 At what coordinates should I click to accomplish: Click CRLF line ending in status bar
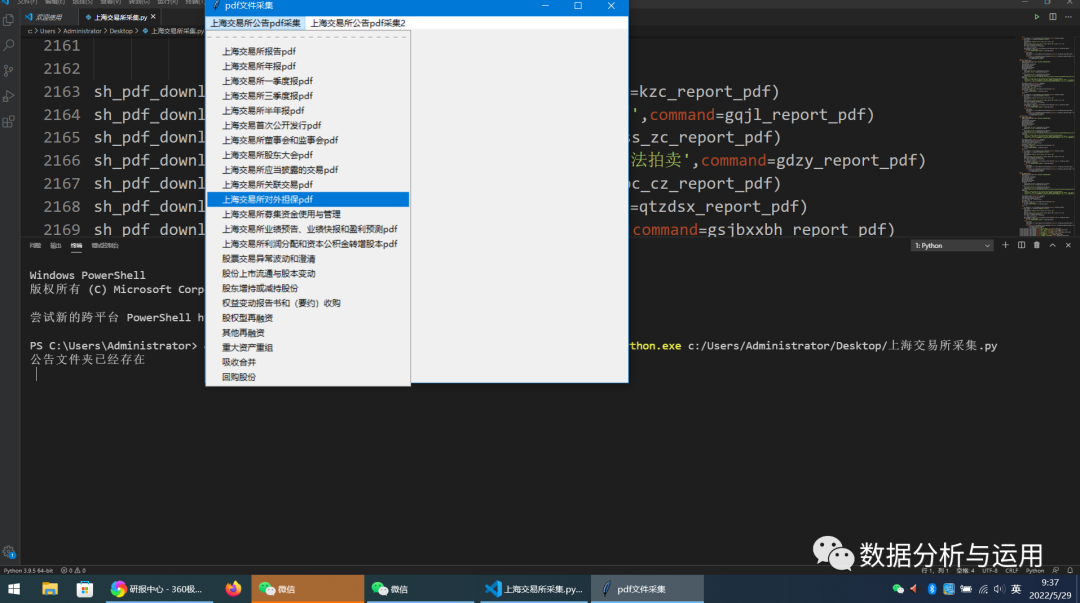[x=1011, y=571]
